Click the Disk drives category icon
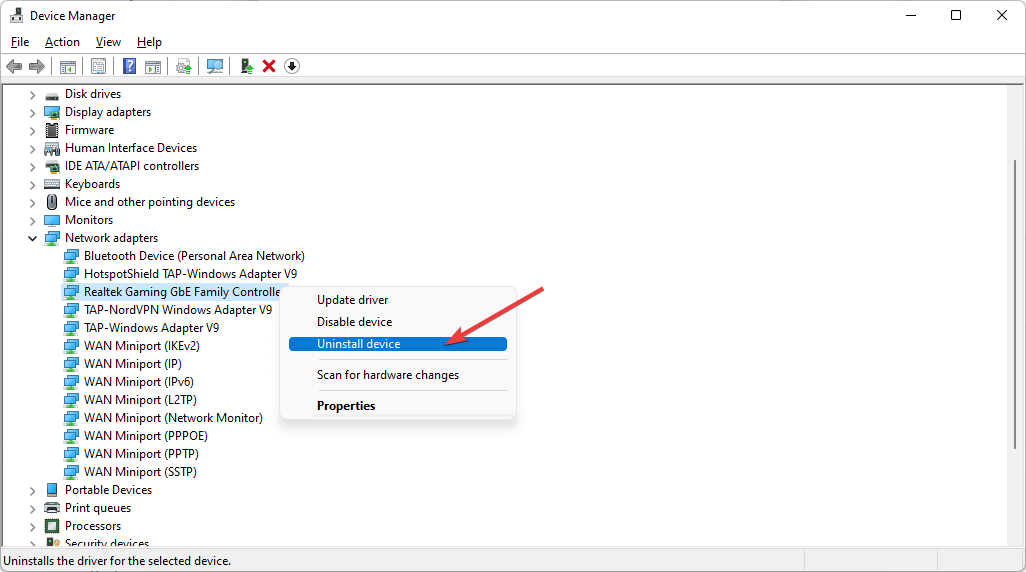 pos(52,95)
